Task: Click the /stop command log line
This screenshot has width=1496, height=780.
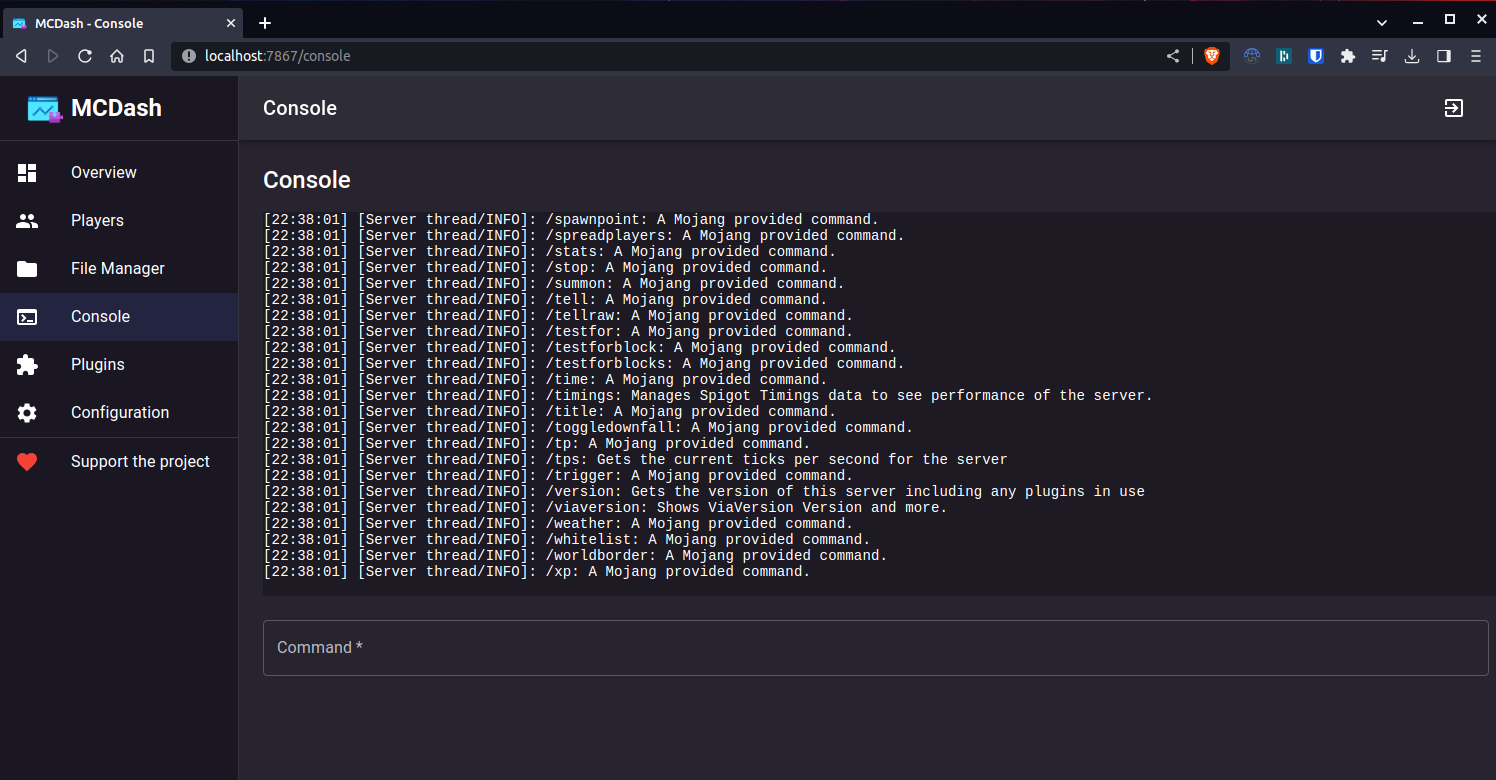Action: point(545,268)
